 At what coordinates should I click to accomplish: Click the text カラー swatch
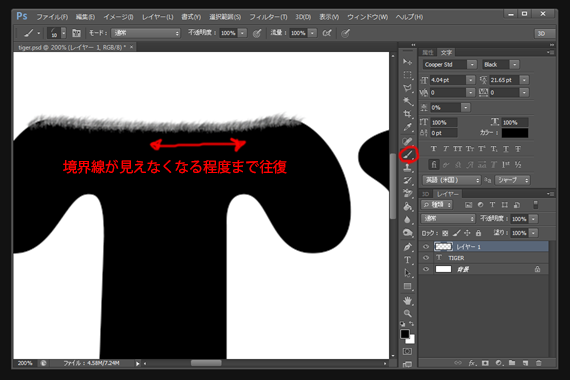tap(515, 133)
